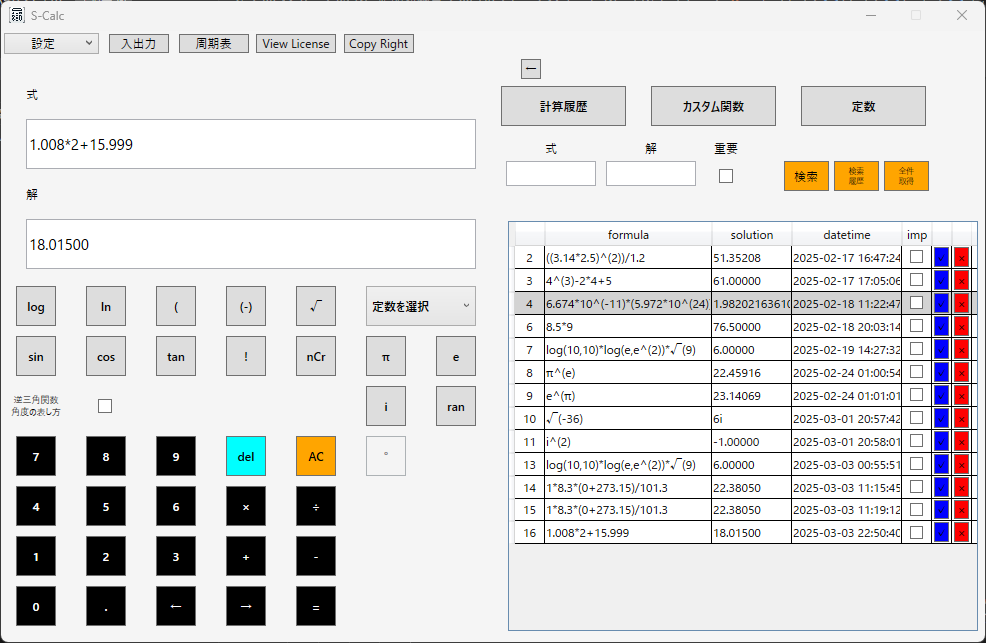Open the 定数を選択 dropdown

coord(421,306)
